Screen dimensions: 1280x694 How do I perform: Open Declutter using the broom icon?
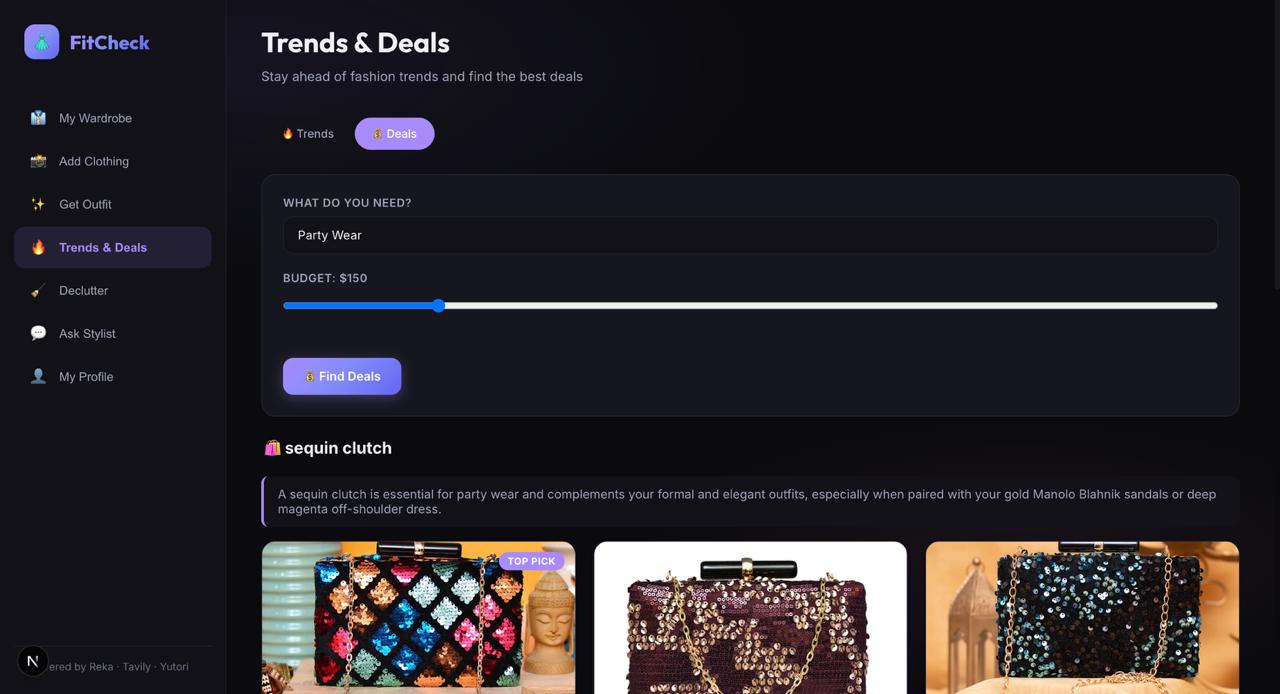pyautogui.click(x=38, y=290)
